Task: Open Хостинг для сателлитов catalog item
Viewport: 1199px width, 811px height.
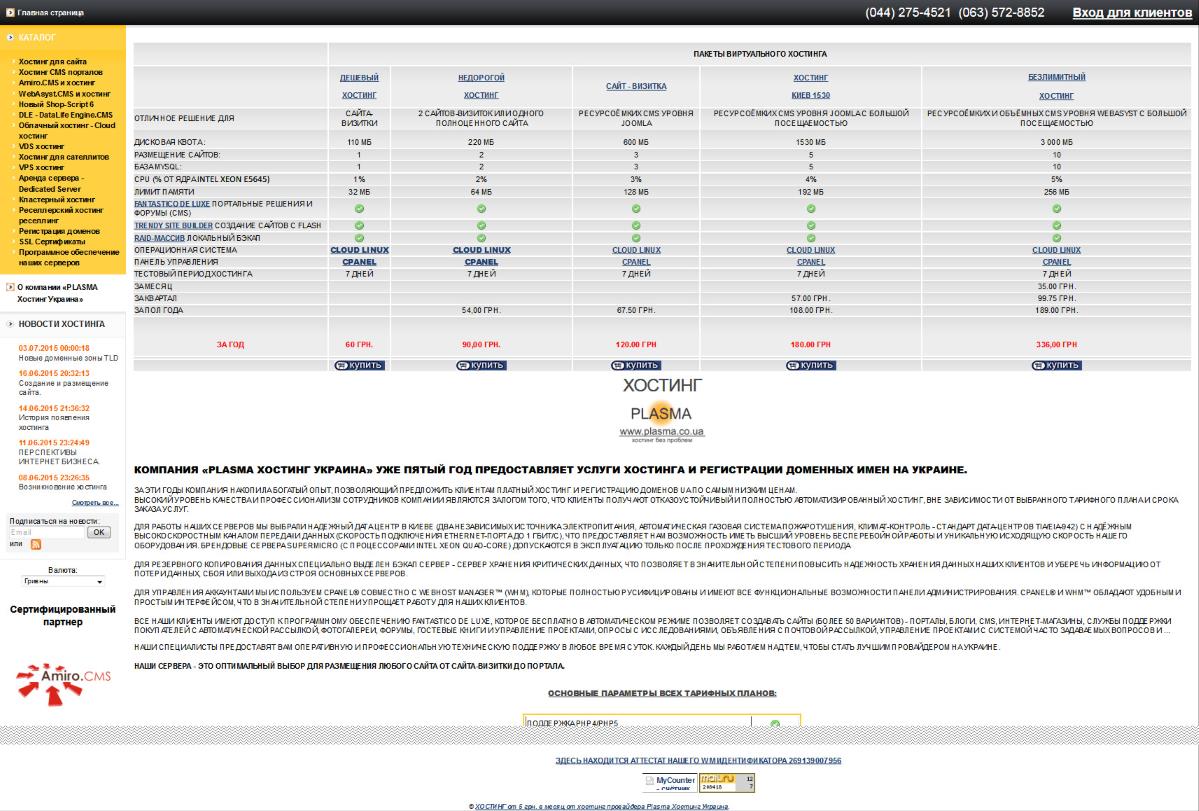Action: pyautogui.click(x=63, y=157)
